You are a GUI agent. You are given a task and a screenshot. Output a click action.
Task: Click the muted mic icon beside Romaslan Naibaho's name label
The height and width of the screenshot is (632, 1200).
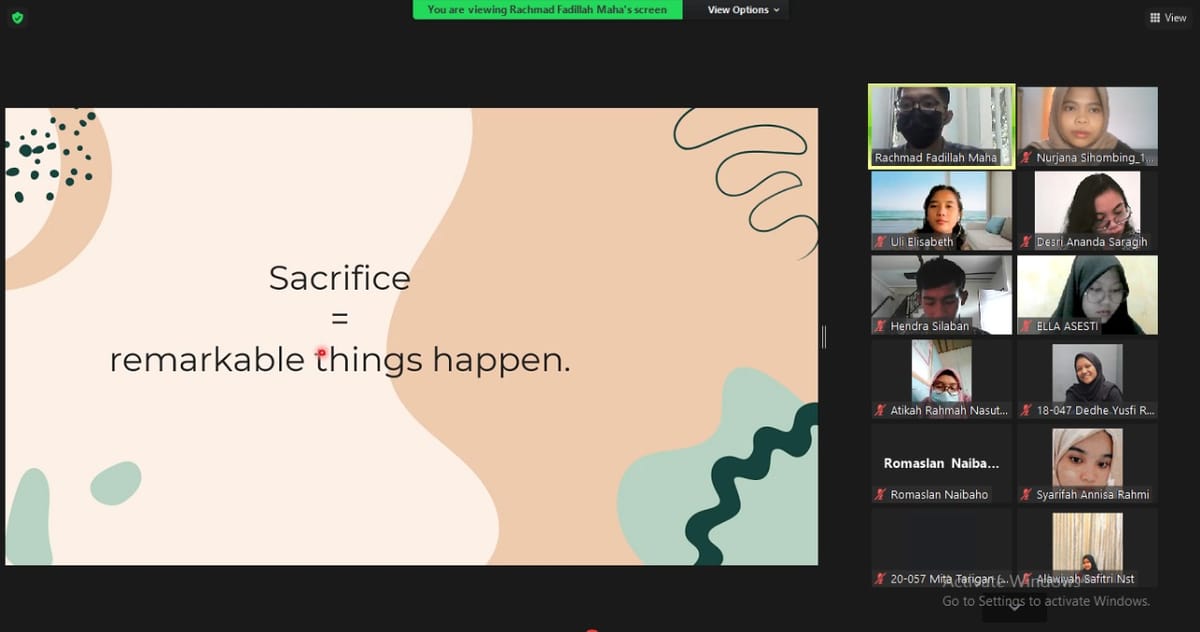pos(880,494)
